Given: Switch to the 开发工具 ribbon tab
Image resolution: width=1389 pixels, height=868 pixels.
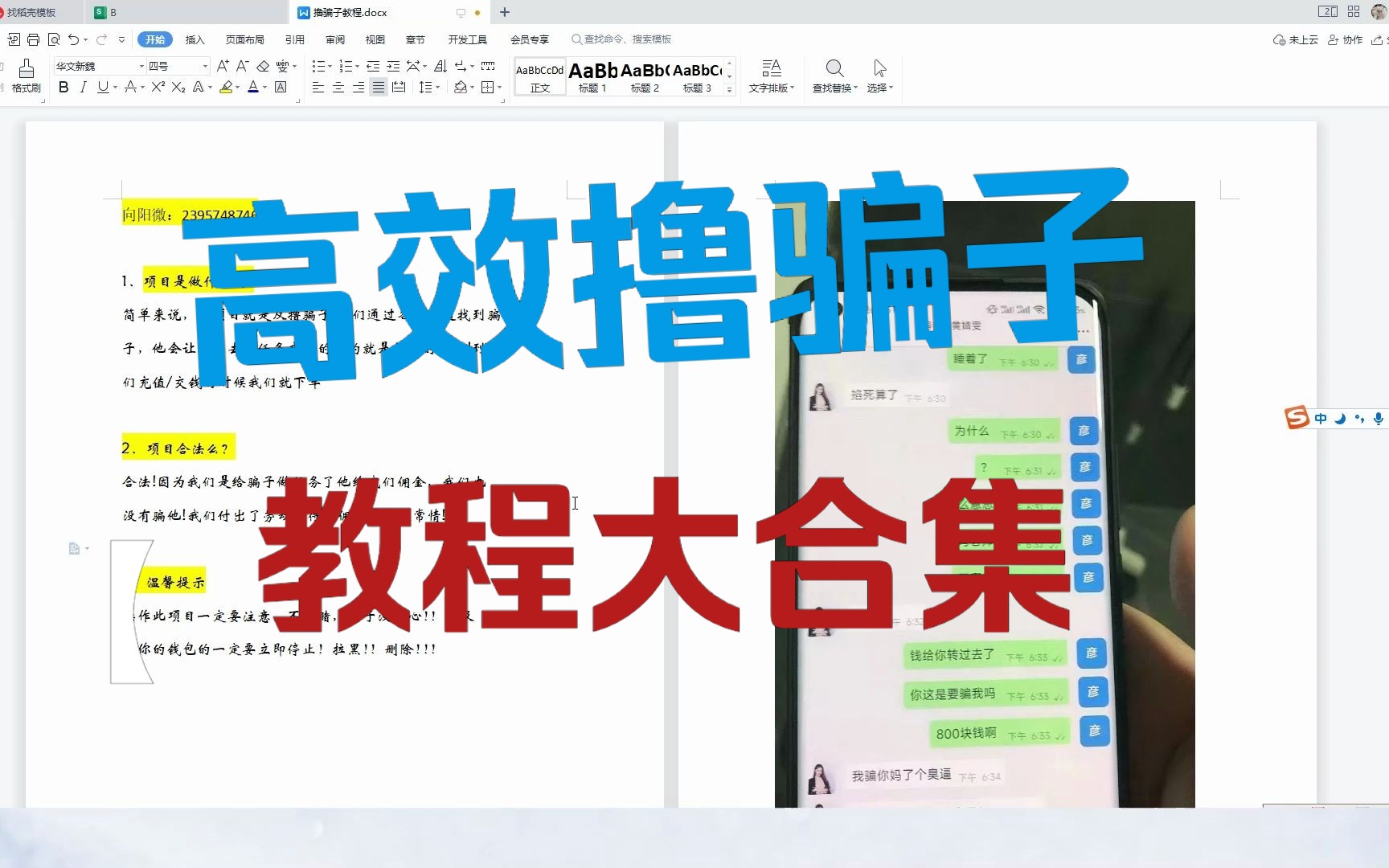Looking at the screenshot, I should point(468,39).
